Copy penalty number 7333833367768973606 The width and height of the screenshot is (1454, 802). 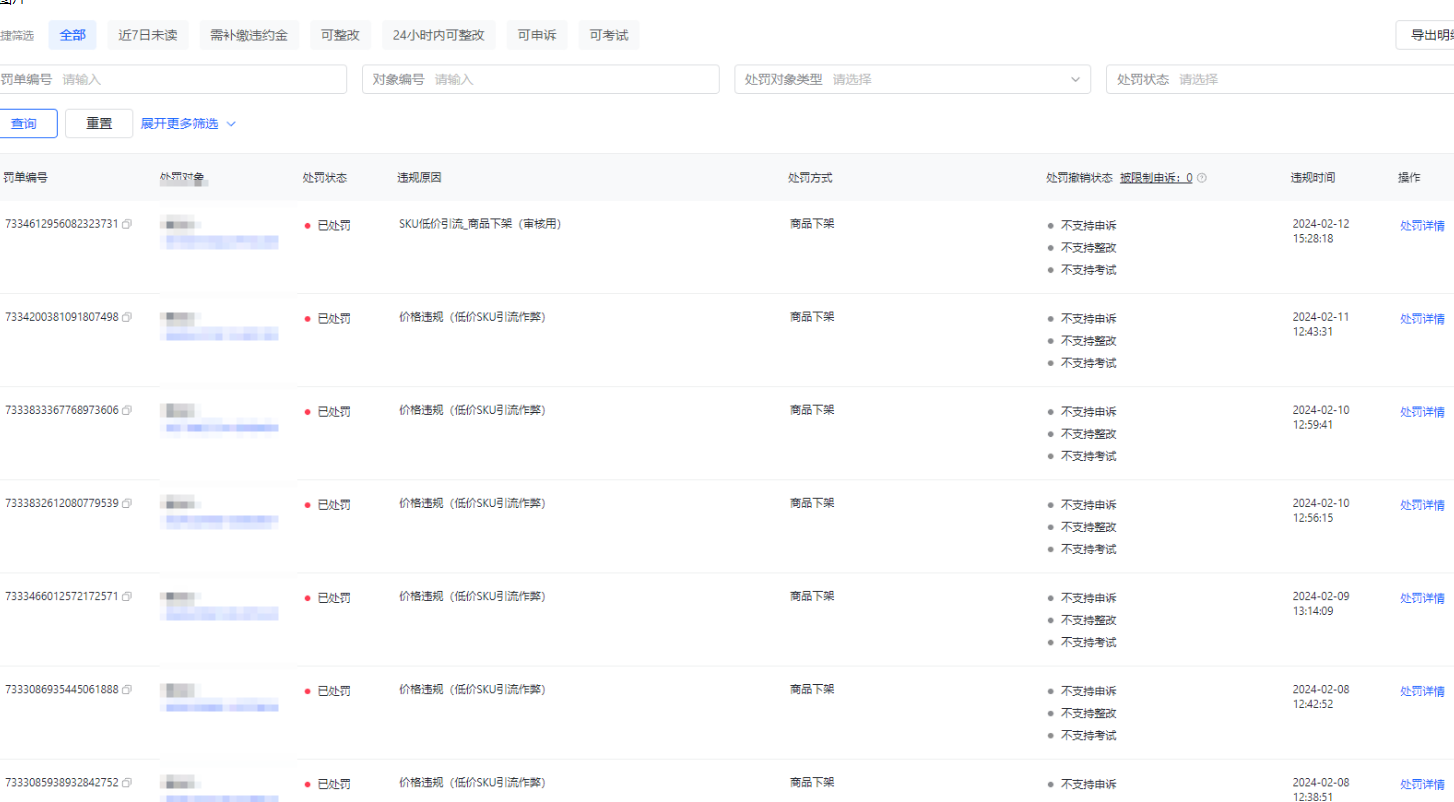[x=127, y=410]
